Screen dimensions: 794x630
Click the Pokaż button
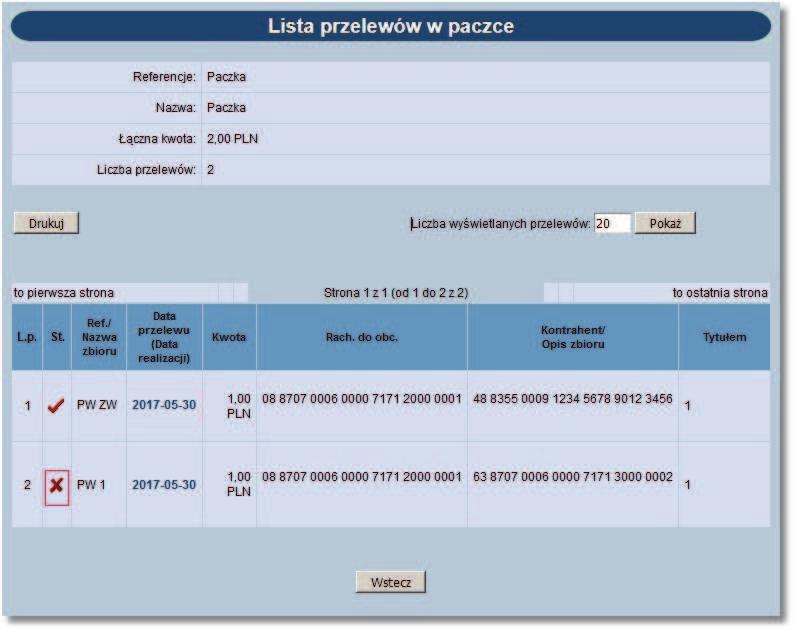[665, 223]
